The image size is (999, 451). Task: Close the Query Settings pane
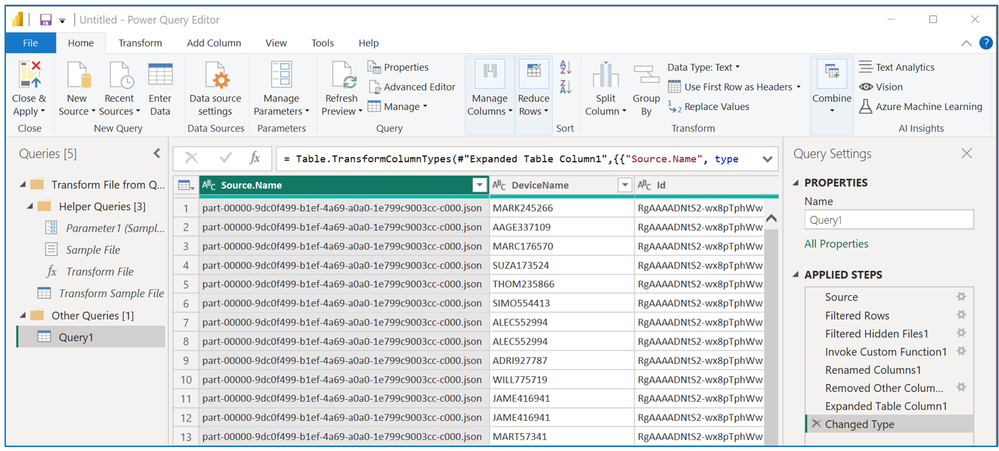[966, 154]
